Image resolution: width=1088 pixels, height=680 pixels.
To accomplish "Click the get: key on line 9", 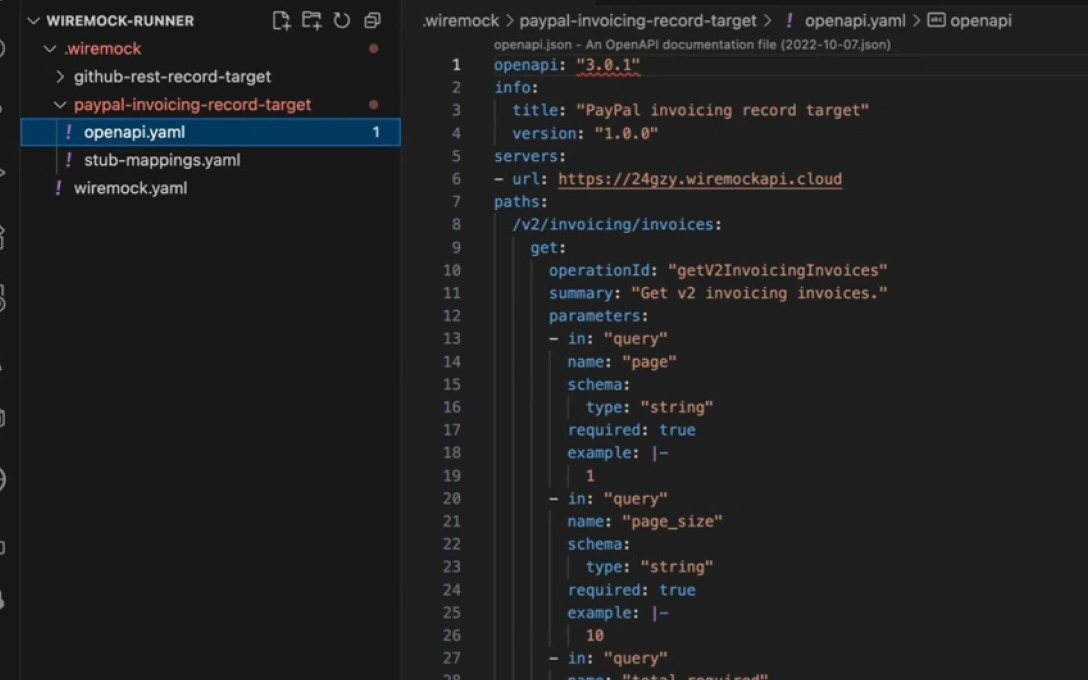I will (x=544, y=248).
